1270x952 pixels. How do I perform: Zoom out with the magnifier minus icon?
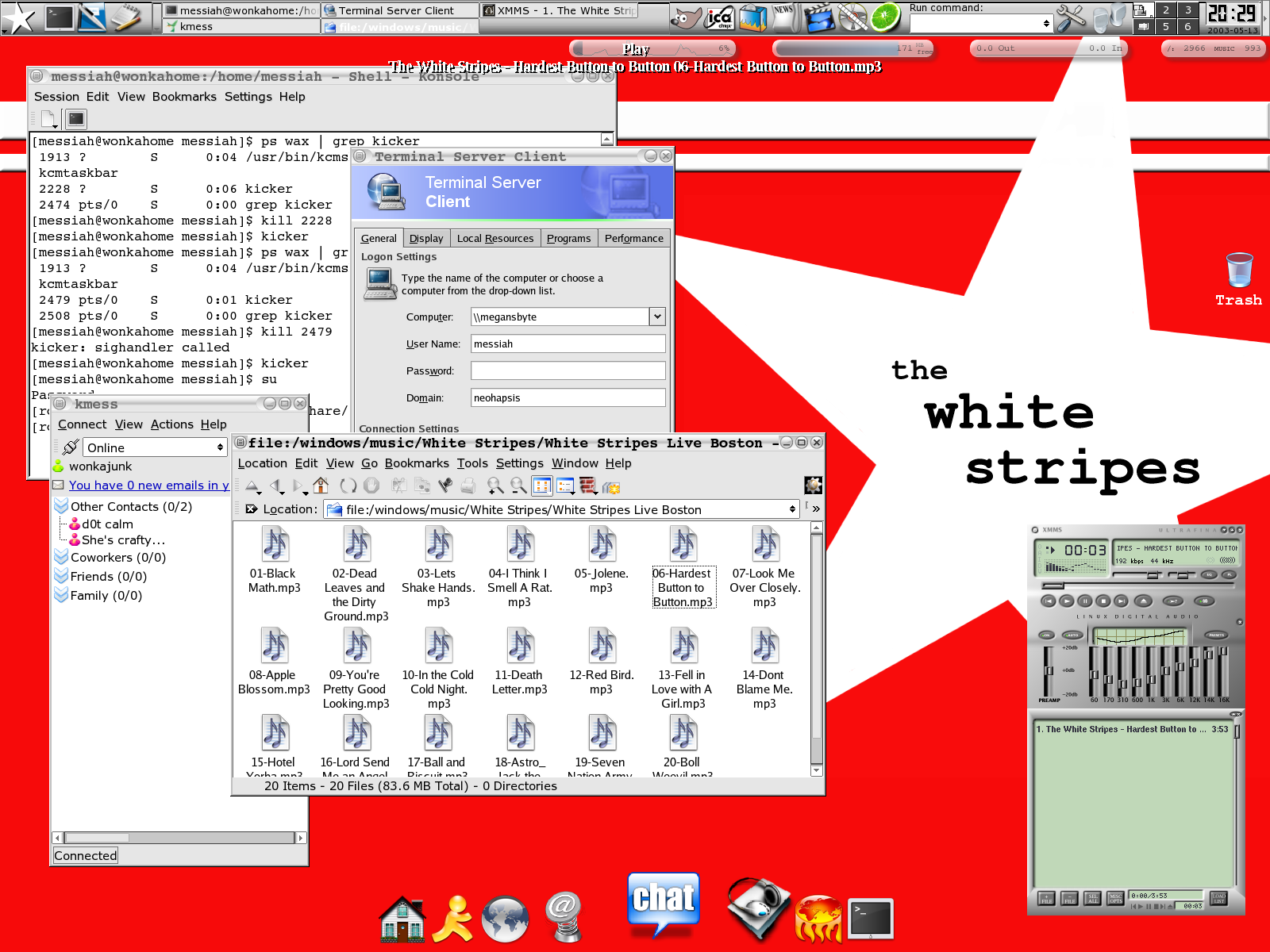point(518,486)
